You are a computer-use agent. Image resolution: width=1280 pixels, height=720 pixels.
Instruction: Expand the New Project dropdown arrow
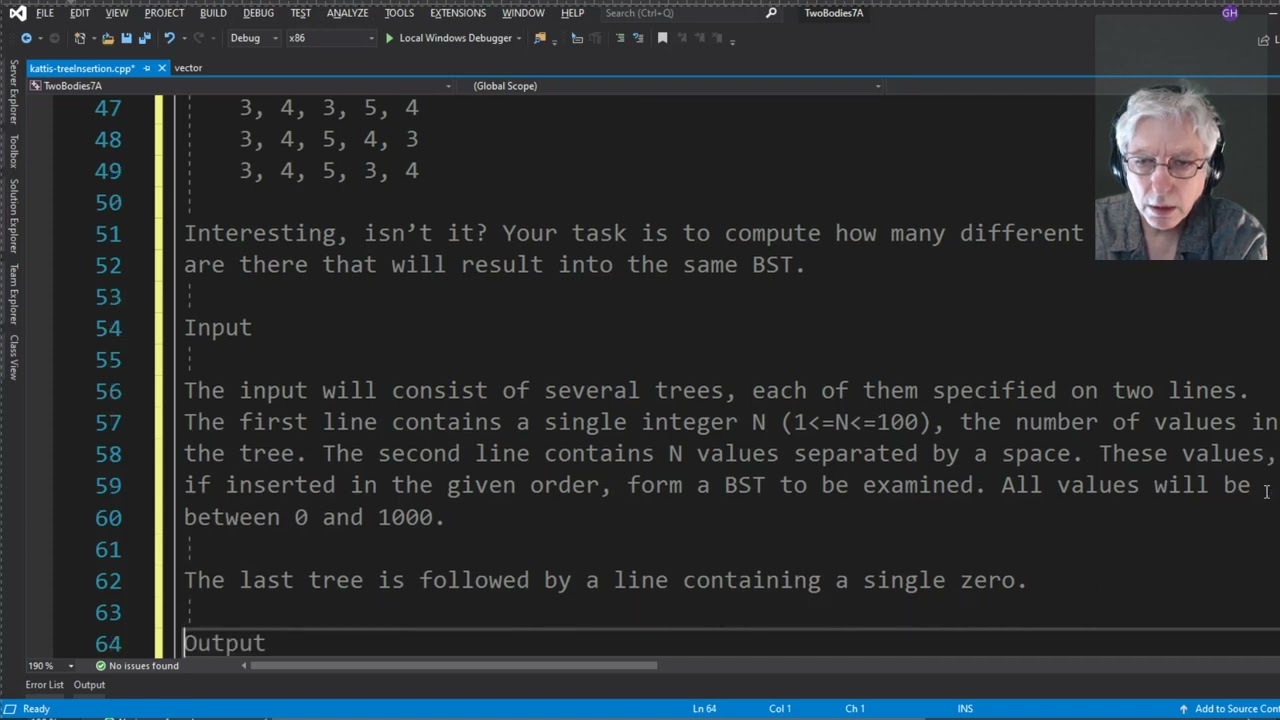[x=93, y=38]
